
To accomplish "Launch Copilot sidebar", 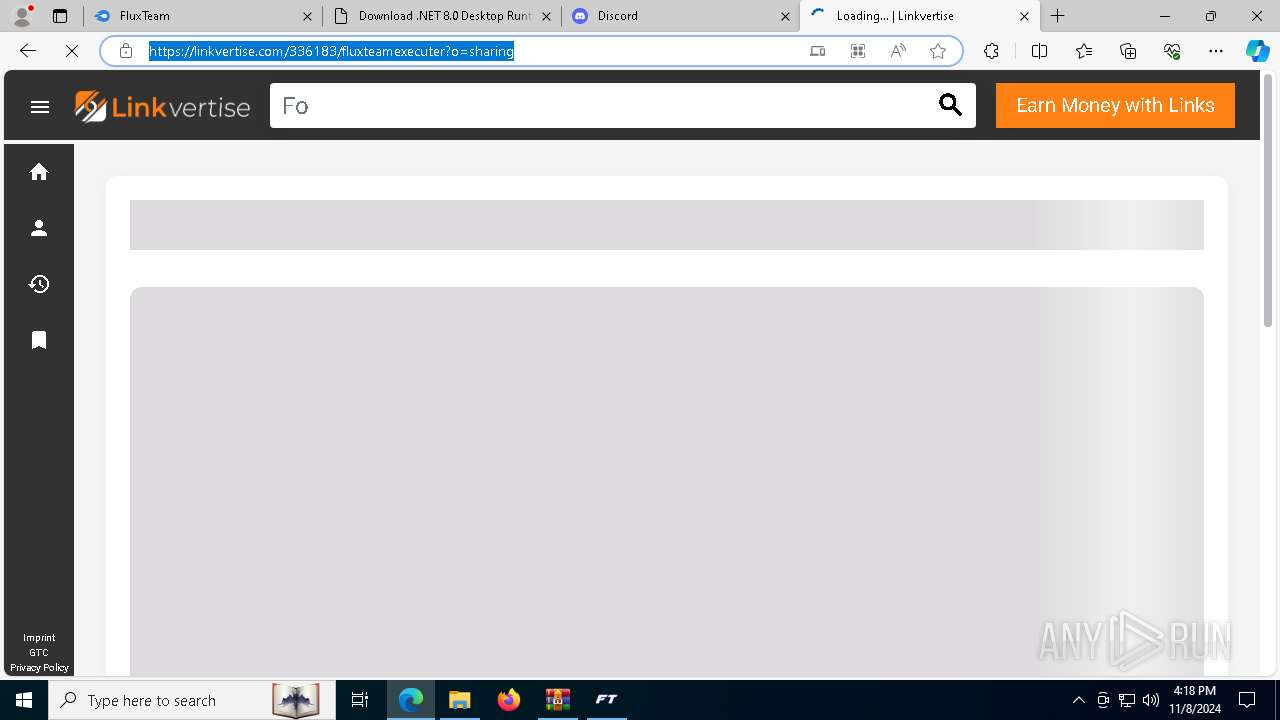I will (1257, 51).
